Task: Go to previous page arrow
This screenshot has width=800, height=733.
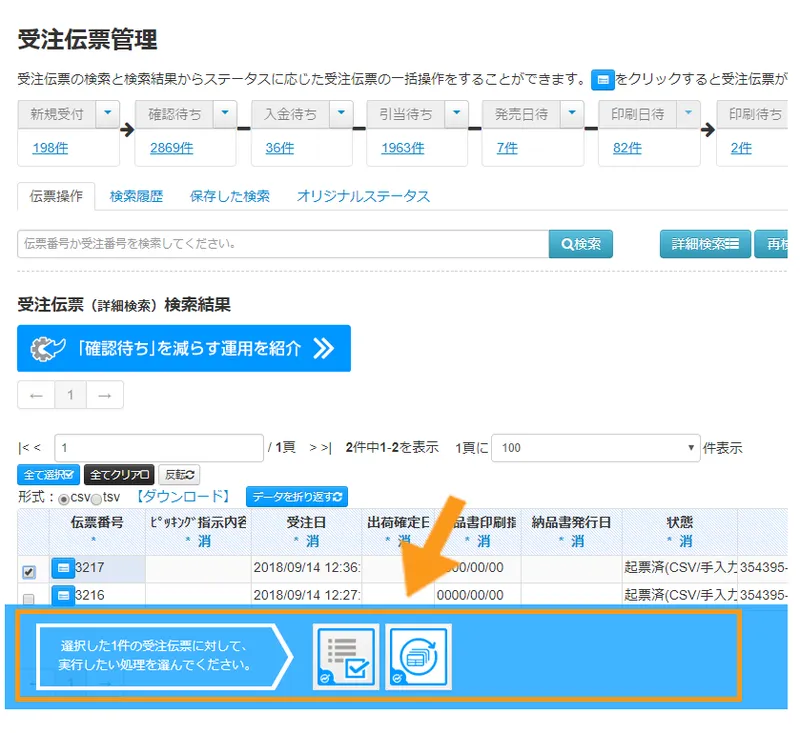Action: tap(36, 395)
